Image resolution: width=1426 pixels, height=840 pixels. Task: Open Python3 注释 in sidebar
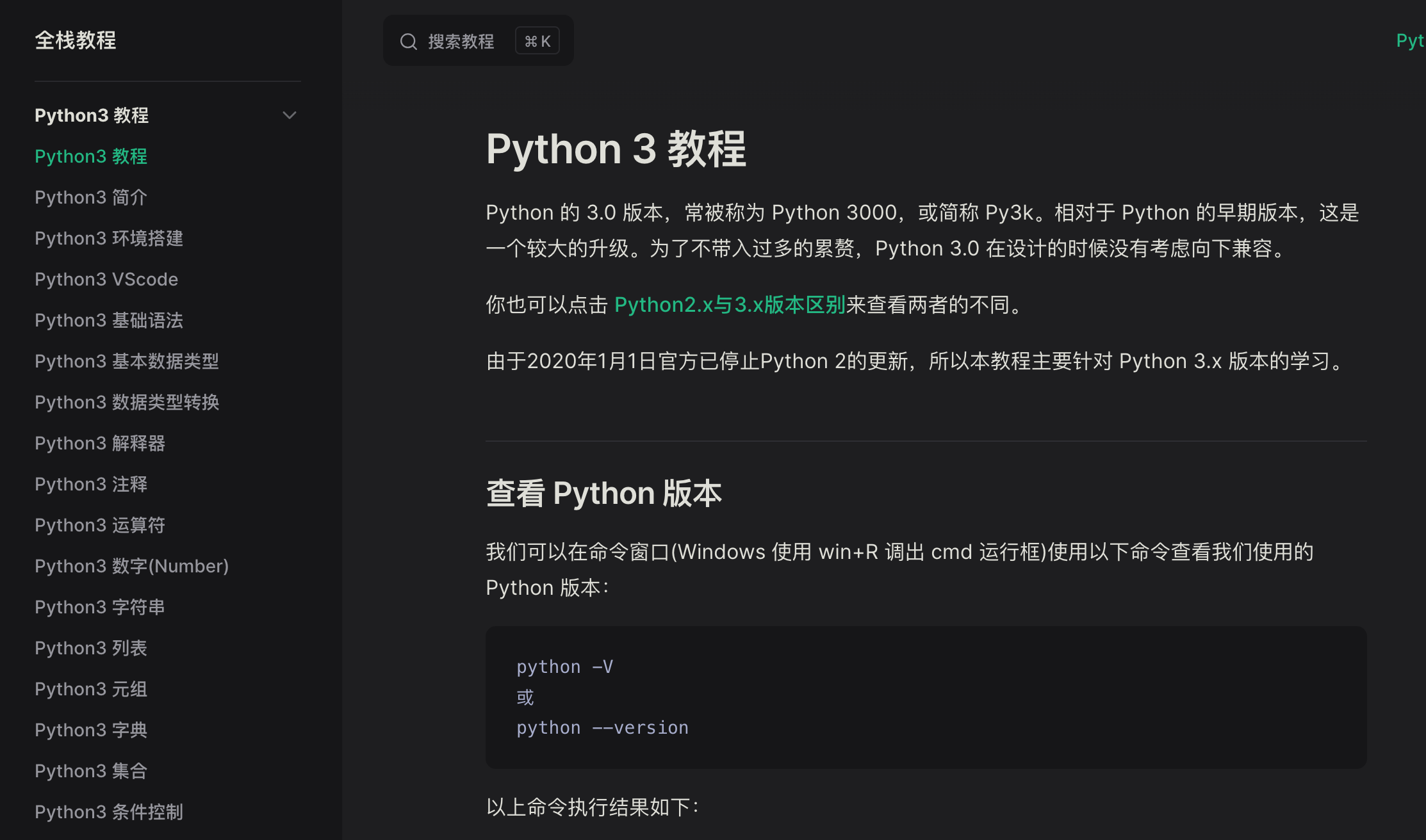[x=91, y=484]
